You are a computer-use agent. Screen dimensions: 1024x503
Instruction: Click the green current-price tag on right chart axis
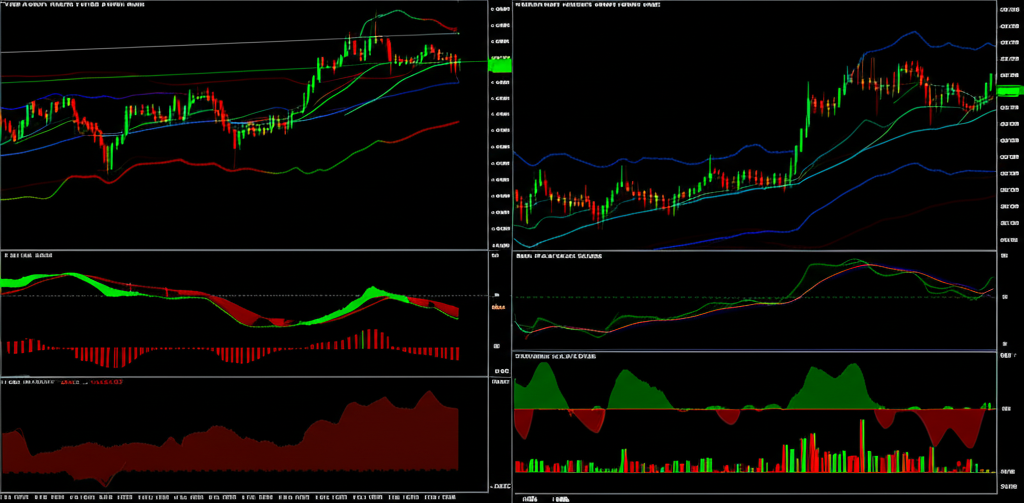1010,92
